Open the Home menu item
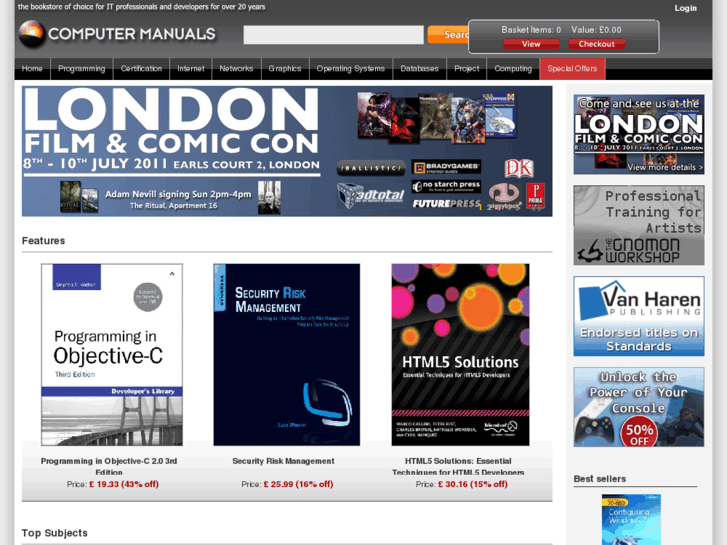Screen dimensions: 727x545 point(32,69)
